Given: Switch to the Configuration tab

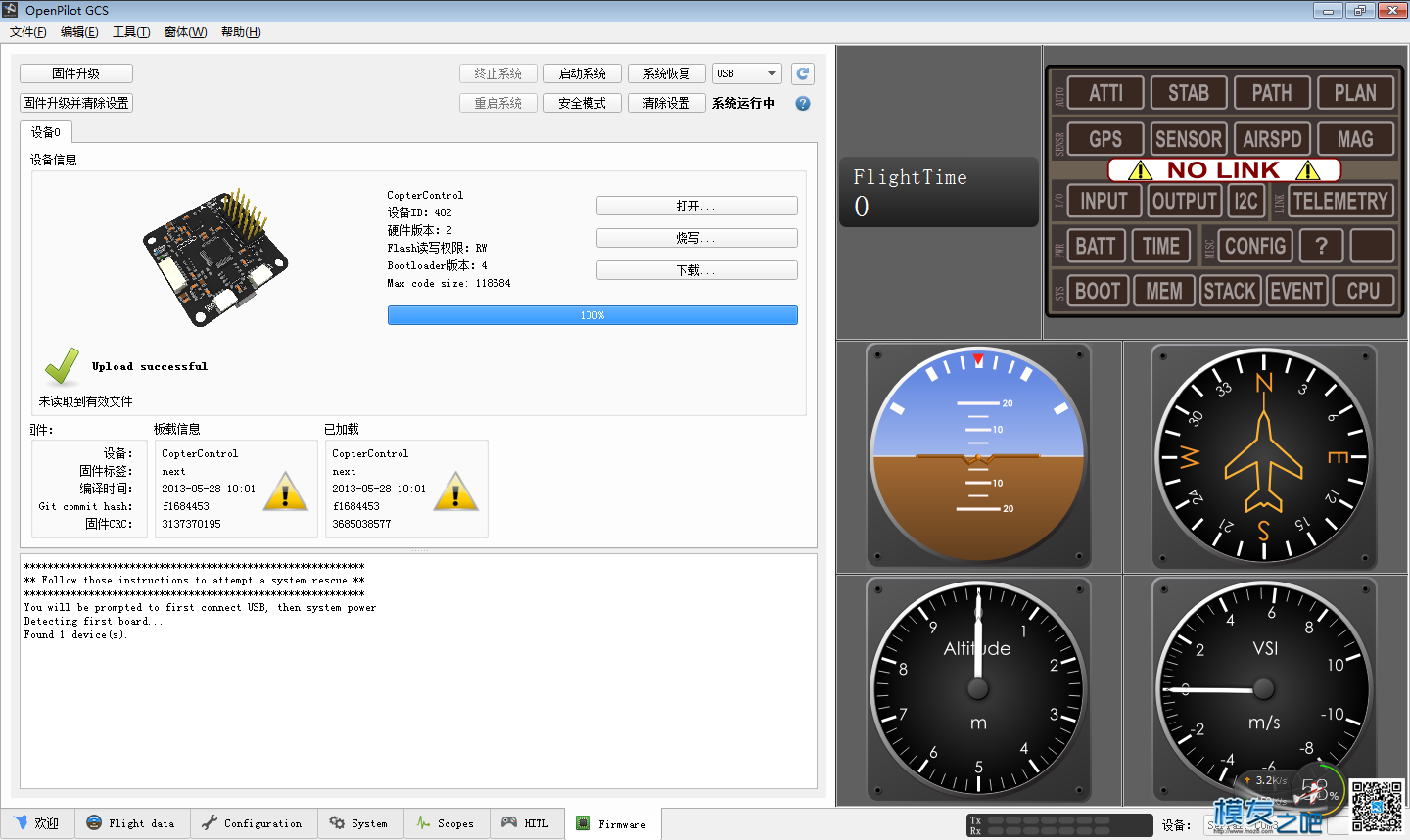Looking at the screenshot, I should coord(254,823).
